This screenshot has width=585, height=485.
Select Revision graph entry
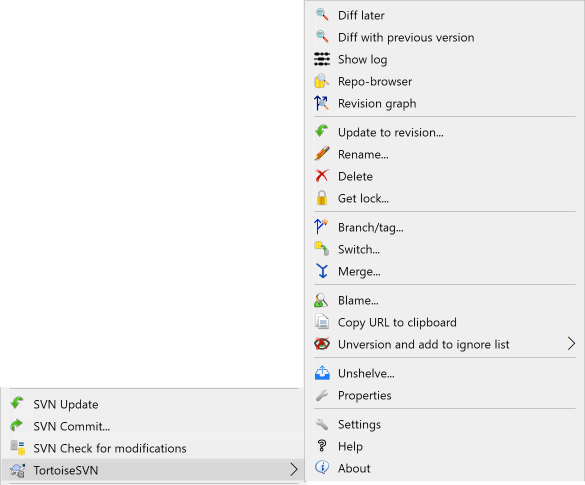click(x=445, y=103)
